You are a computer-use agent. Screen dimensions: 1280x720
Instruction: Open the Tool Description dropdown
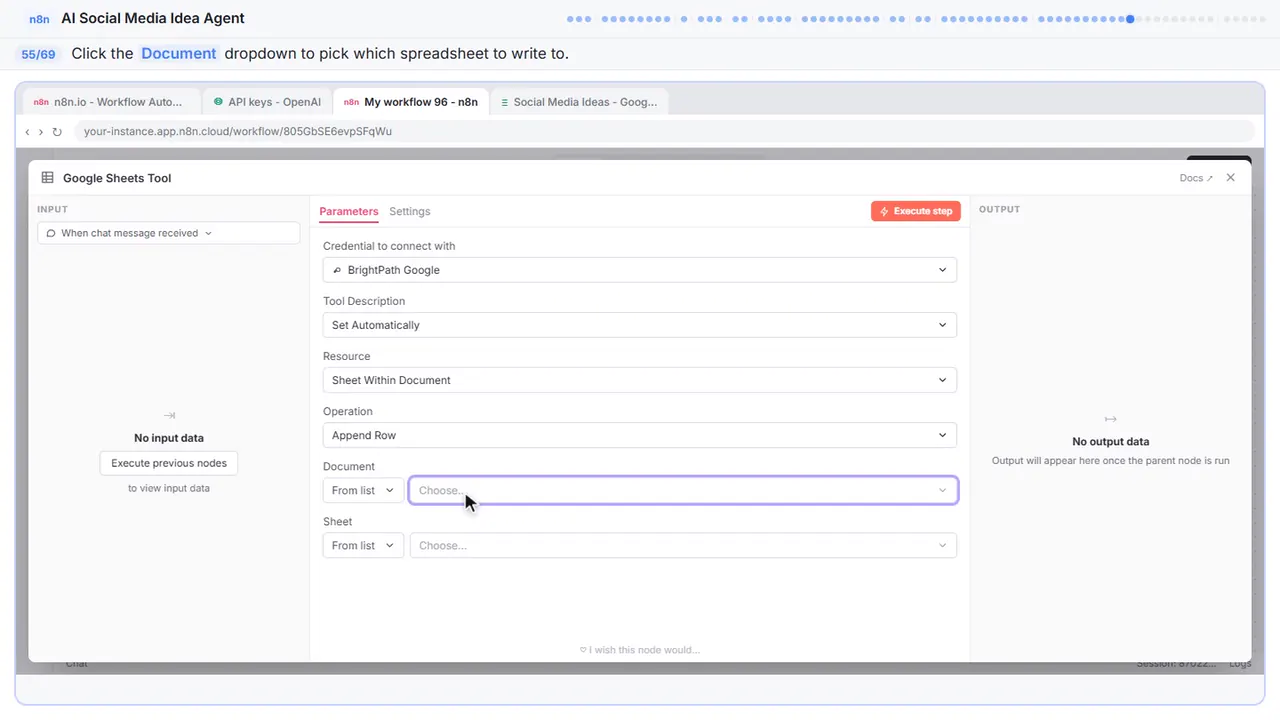coord(640,325)
